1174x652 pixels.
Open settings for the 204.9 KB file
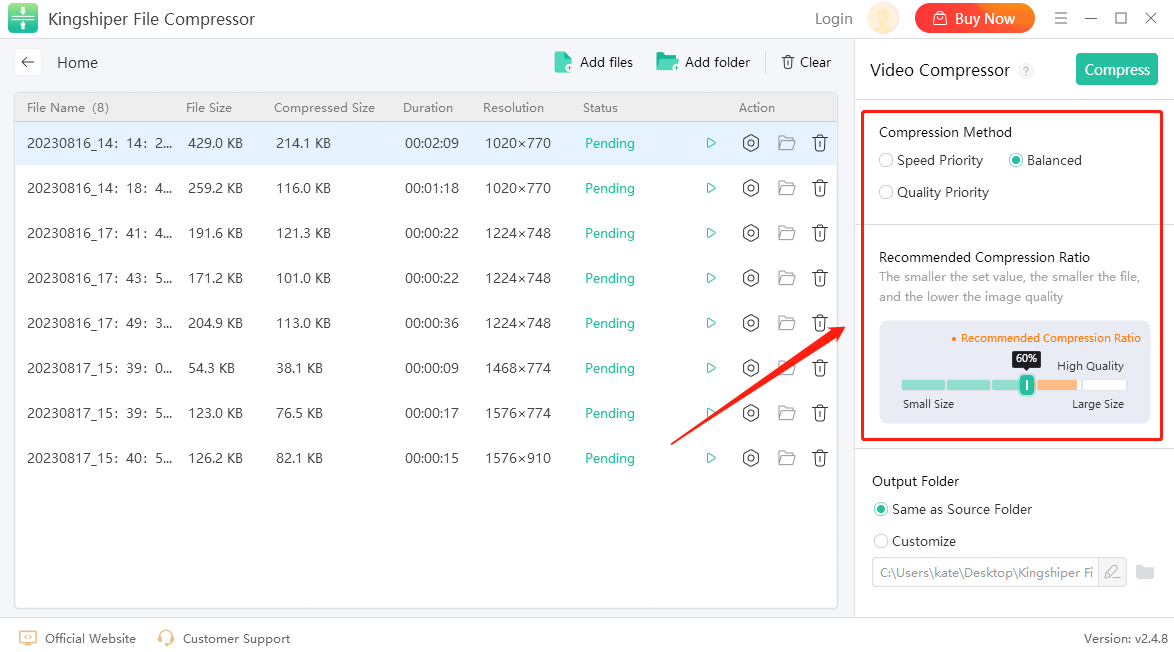tap(750, 323)
